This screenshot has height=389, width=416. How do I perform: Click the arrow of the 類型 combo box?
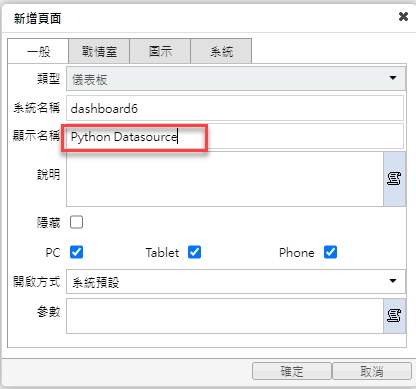pyautogui.click(x=393, y=78)
